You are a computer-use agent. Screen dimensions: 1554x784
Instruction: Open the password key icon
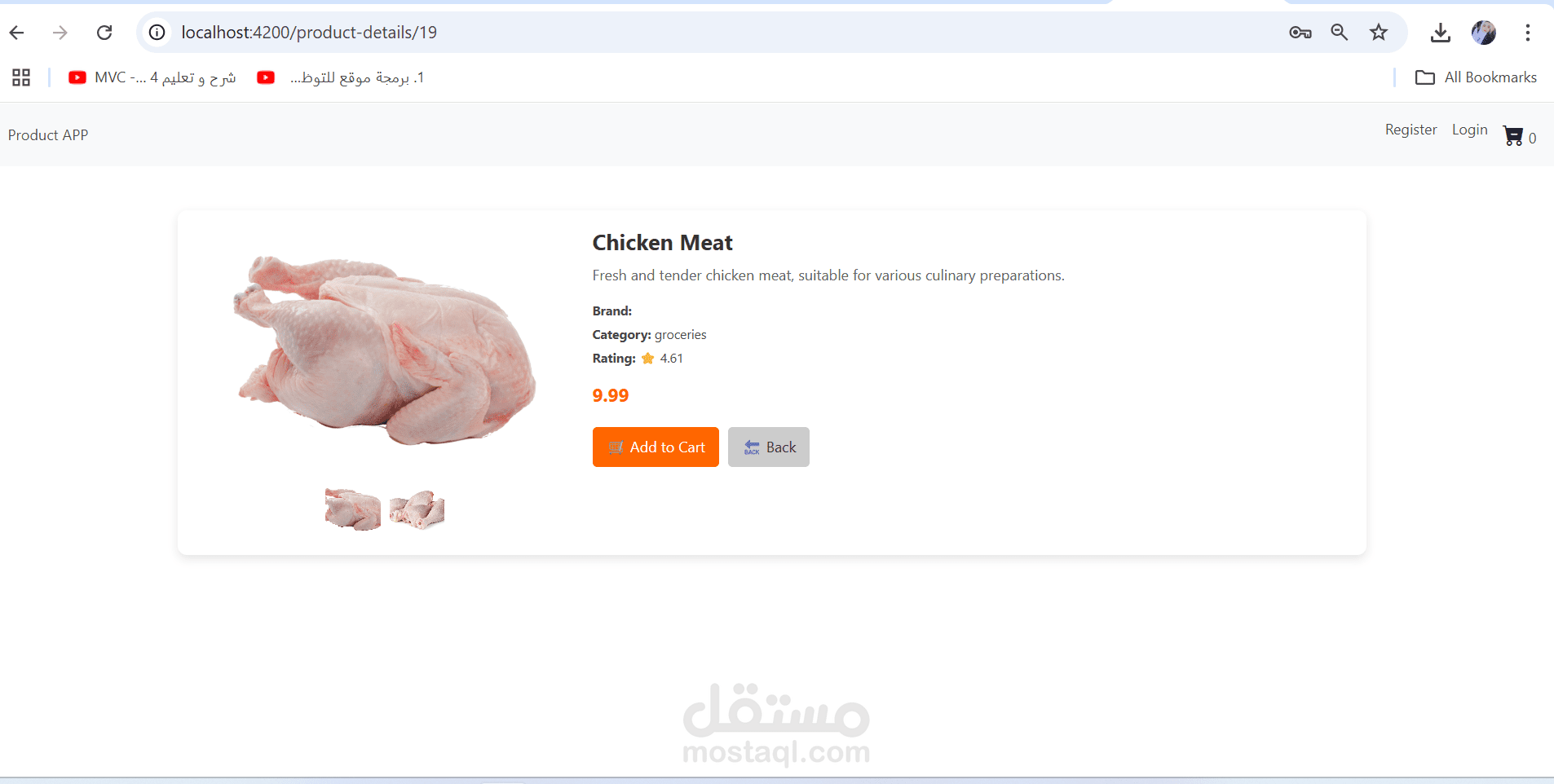click(1300, 33)
